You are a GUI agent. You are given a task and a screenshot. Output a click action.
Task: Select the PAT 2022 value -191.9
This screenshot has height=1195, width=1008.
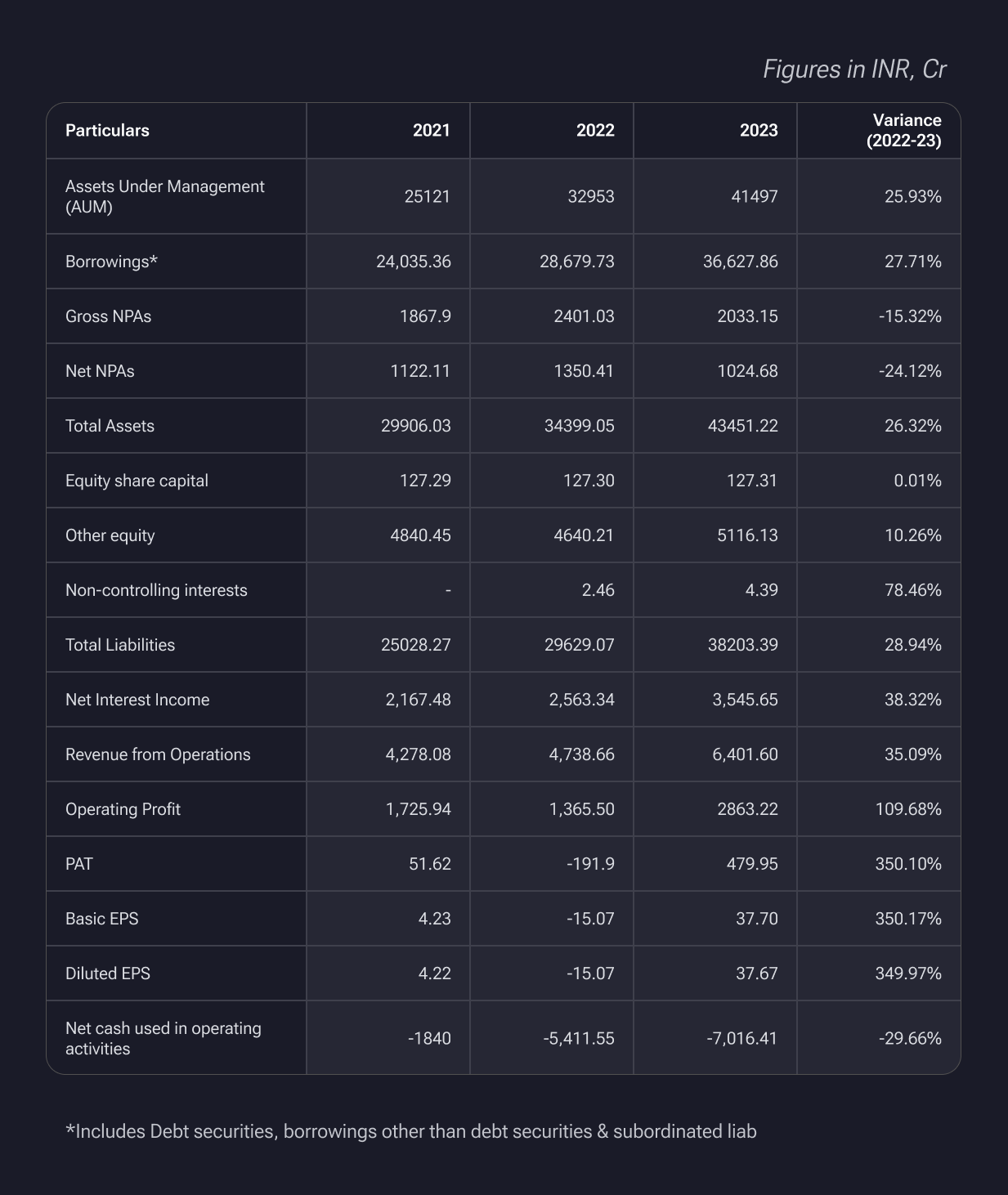coord(590,864)
